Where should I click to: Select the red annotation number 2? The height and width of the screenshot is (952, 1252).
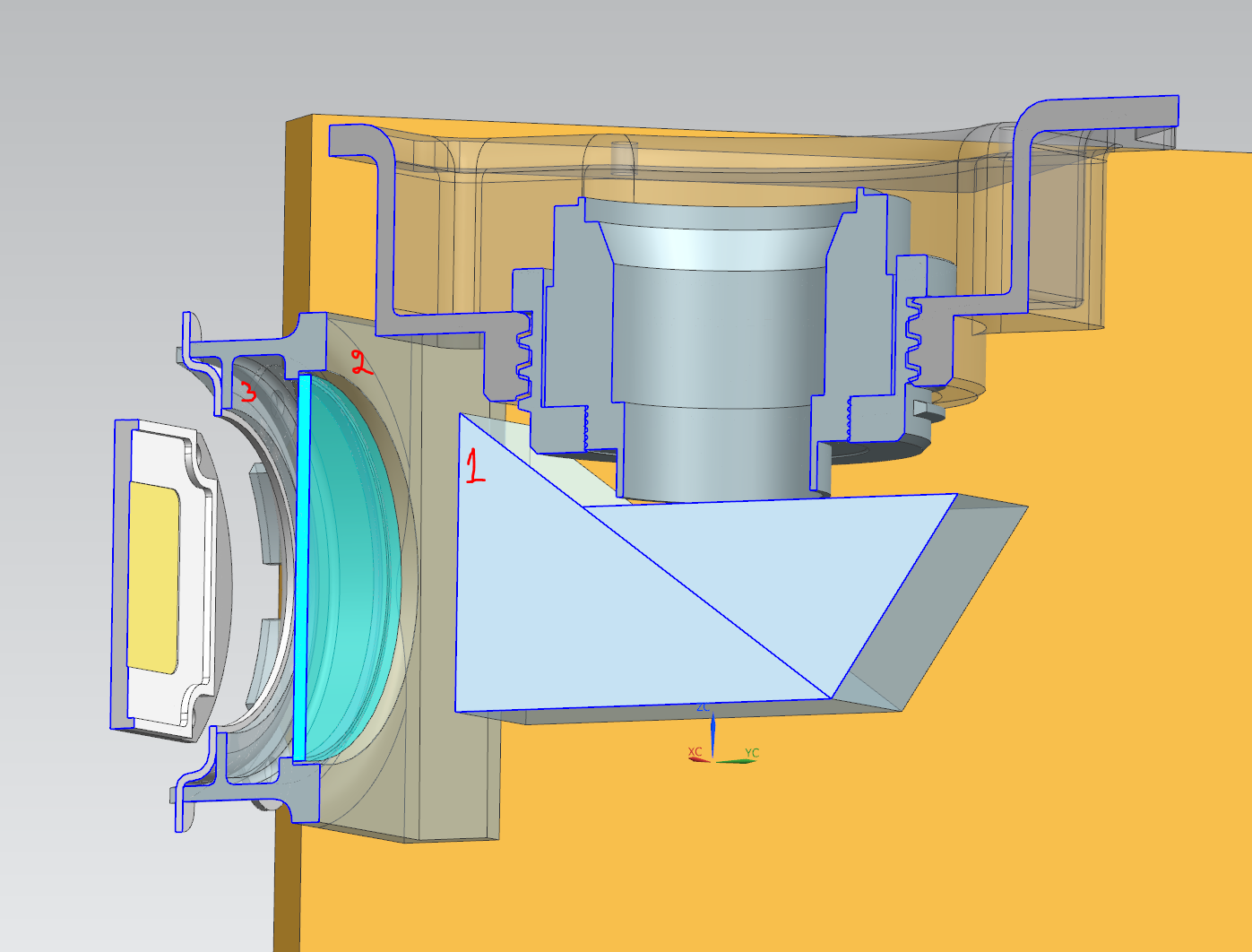click(360, 363)
